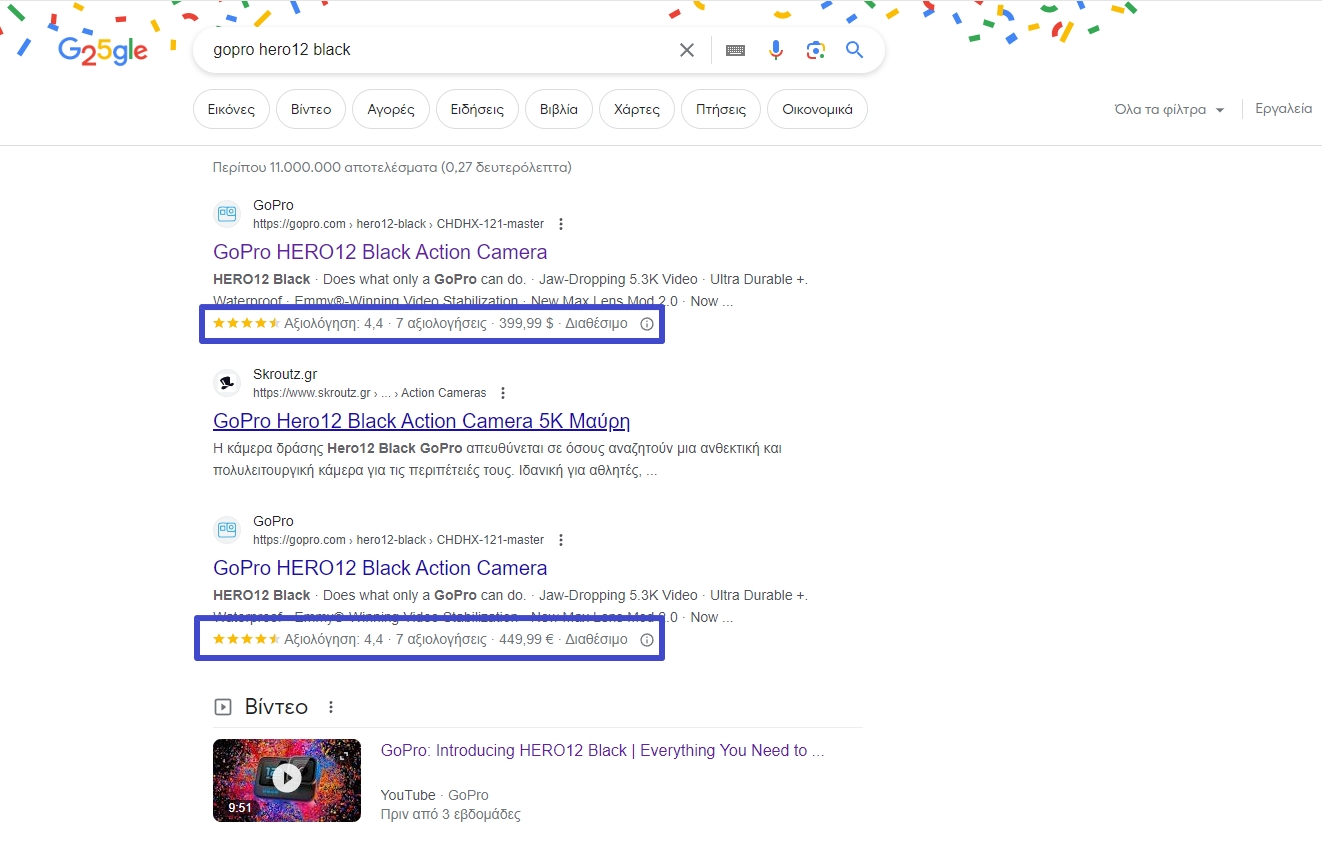
Task: Expand the Όλα τα φίλτρα dropdown
Action: (x=1168, y=108)
